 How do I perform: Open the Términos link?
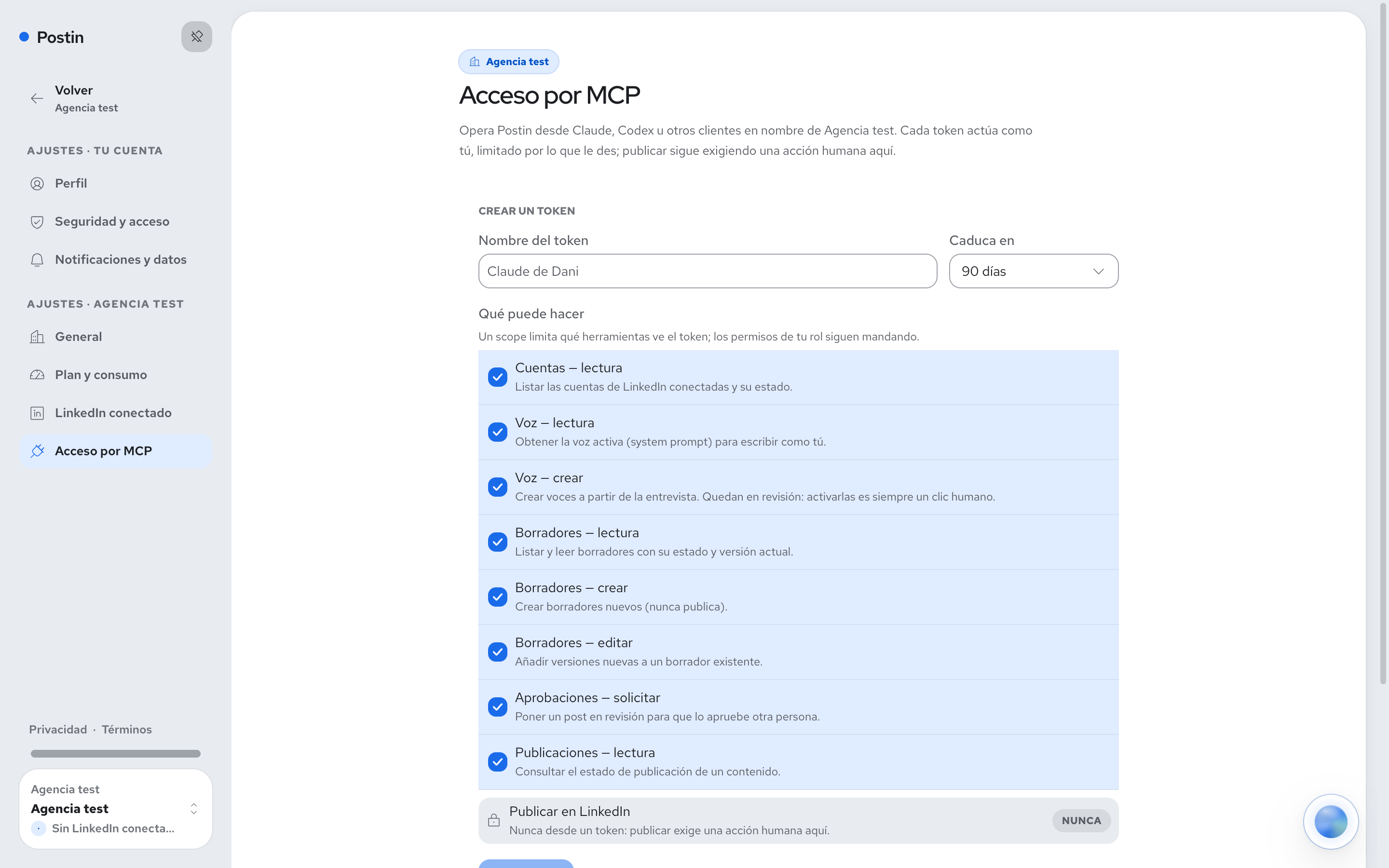click(127, 730)
